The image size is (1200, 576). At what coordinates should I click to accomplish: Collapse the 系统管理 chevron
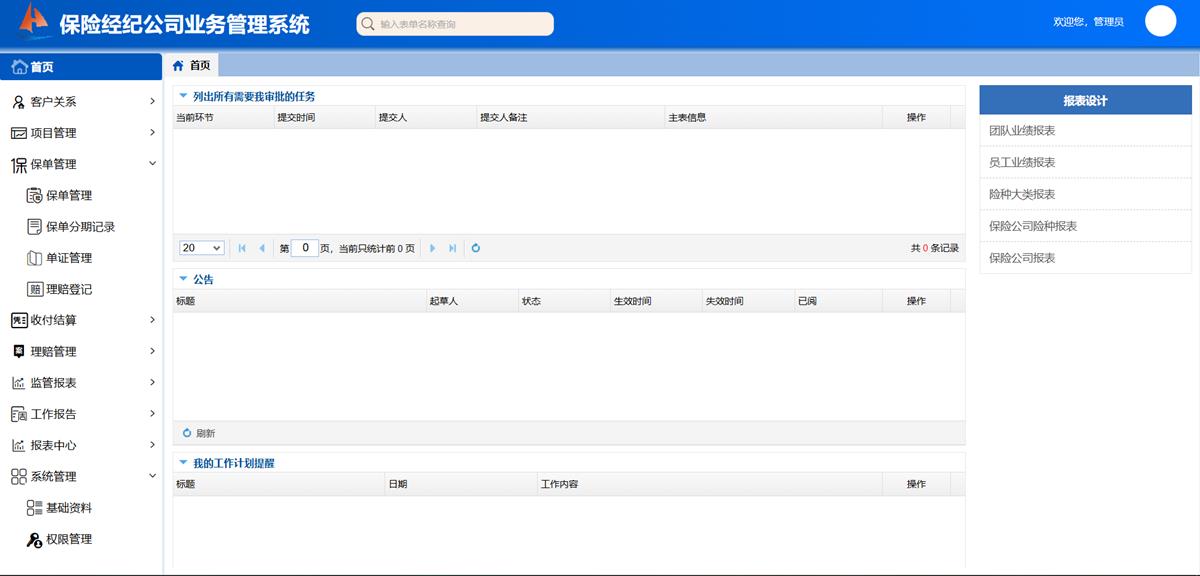click(152, 477)
